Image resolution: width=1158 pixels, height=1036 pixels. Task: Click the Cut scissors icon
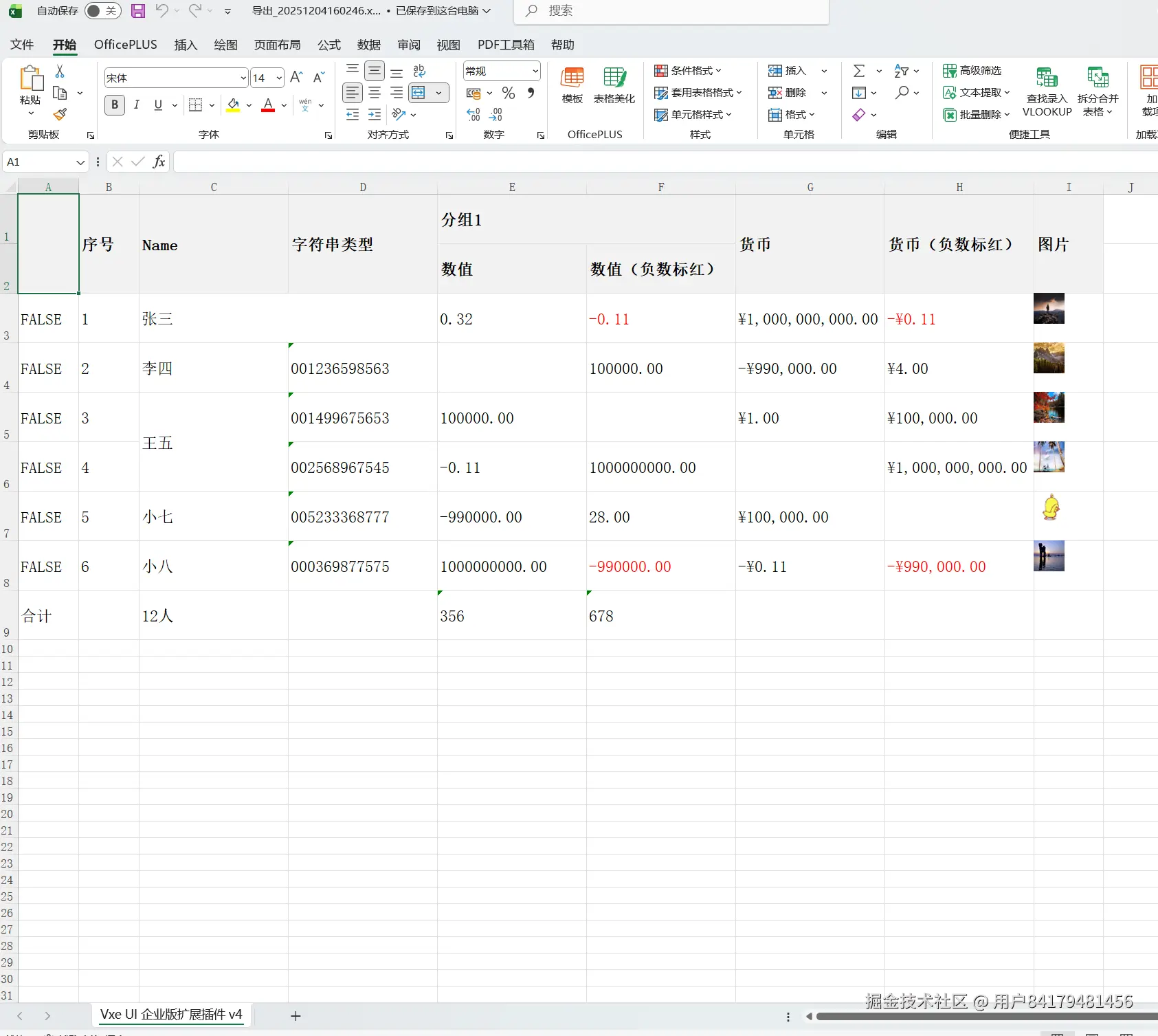[x=60, y=71]
